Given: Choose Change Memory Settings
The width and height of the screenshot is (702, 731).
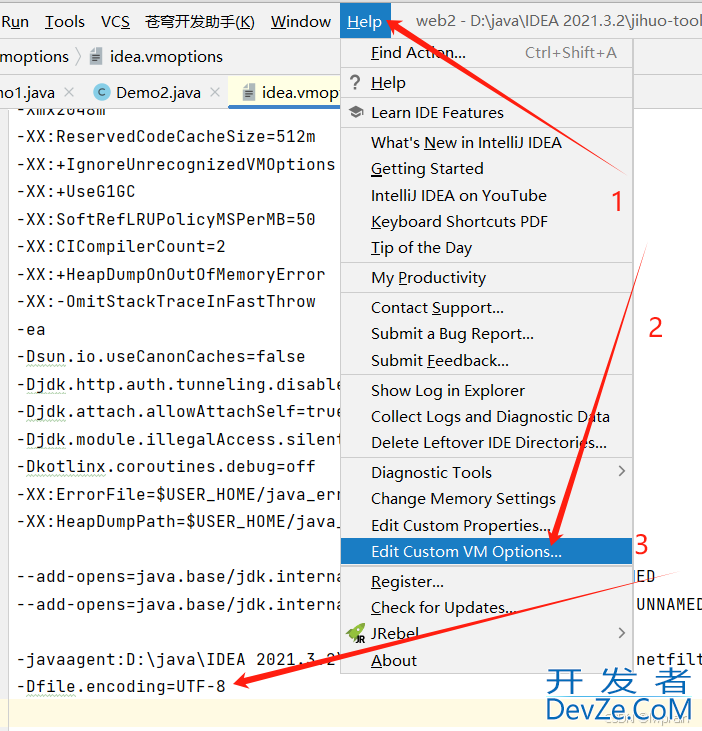Looking at the screenshot, I should click(486, 499).
